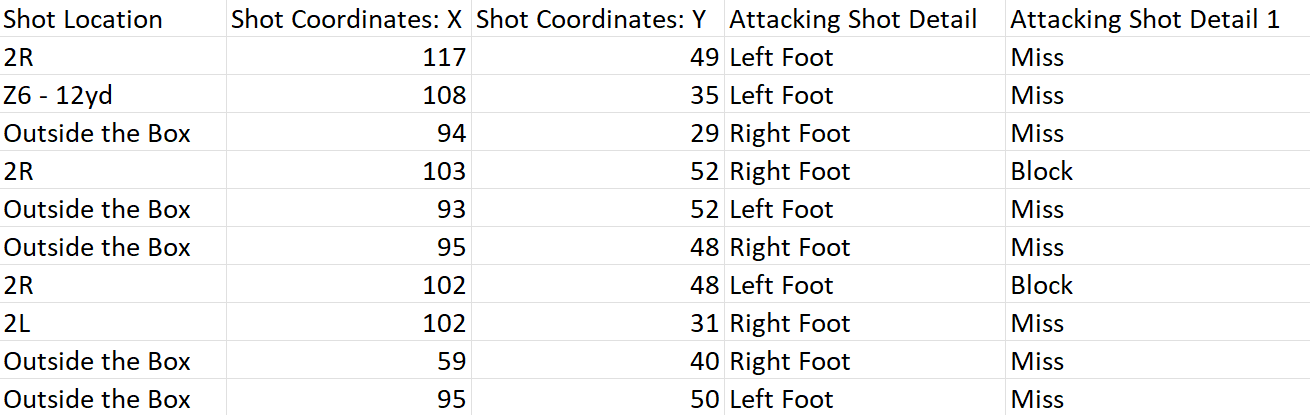This screenshot has width=1310, height=415.
Task: Select the 2L shot location cell
Action: (x=113, y=323)
